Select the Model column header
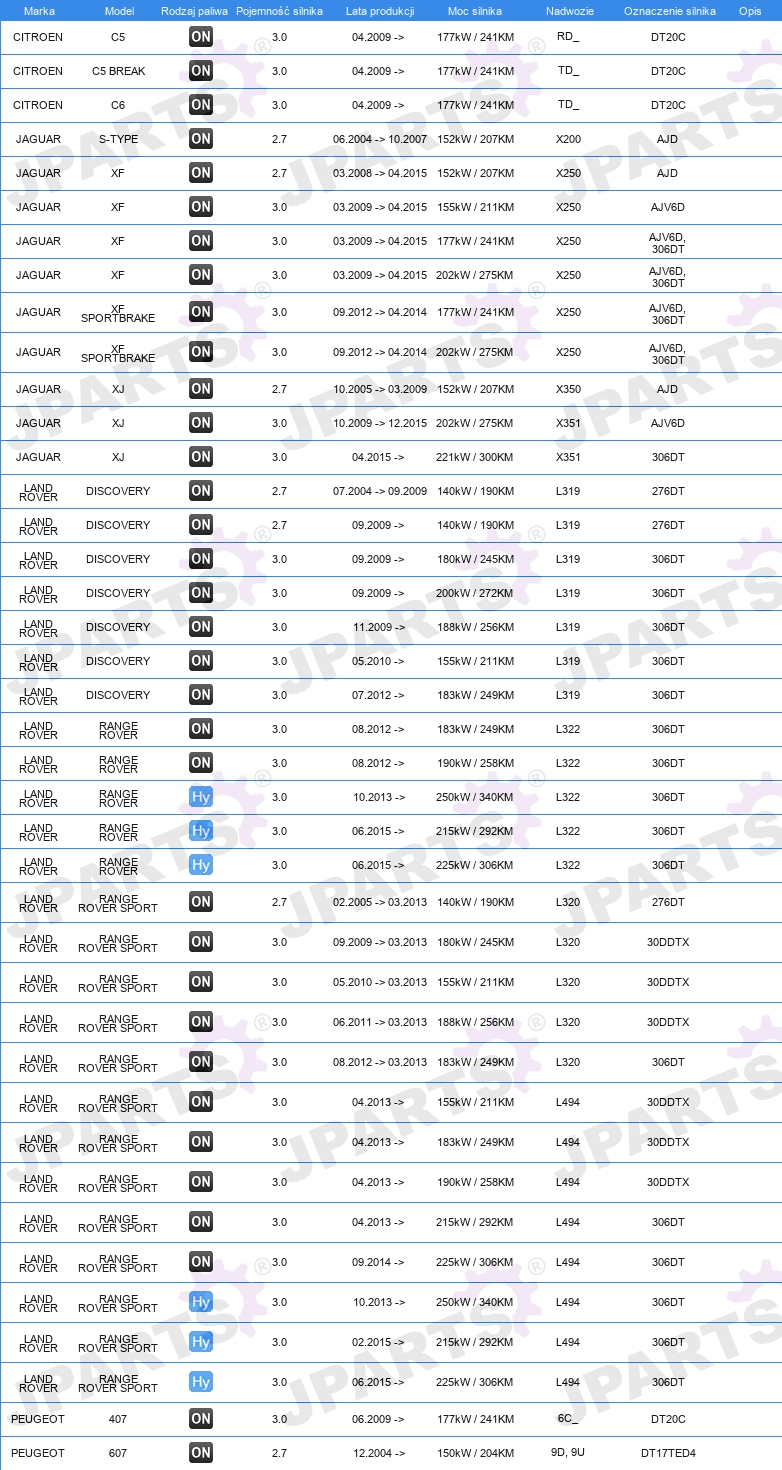This screenshot has width=782, height=1470. pos(119,11)
